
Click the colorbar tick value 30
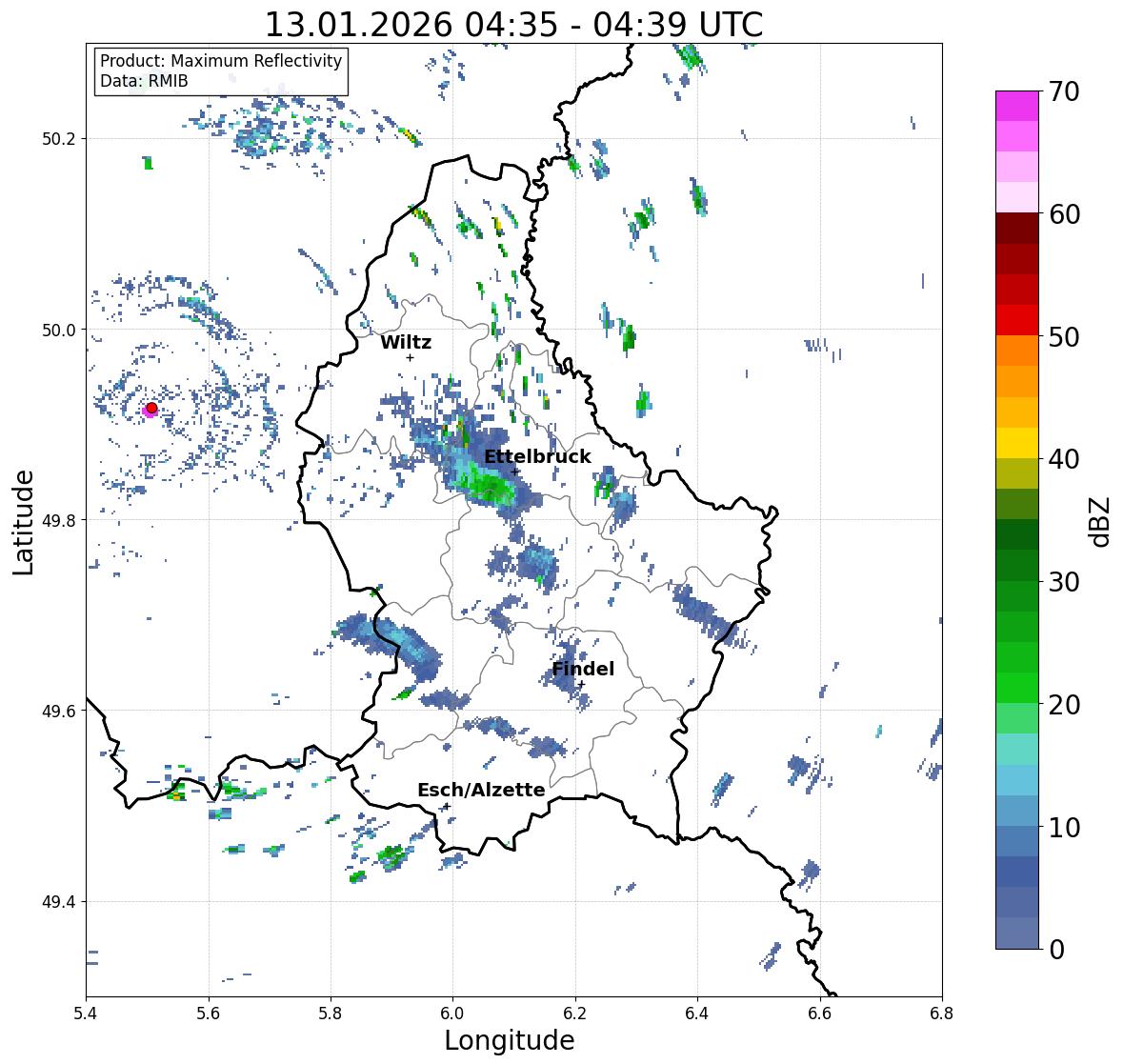pyautogui.click(x=1064, y=581)
